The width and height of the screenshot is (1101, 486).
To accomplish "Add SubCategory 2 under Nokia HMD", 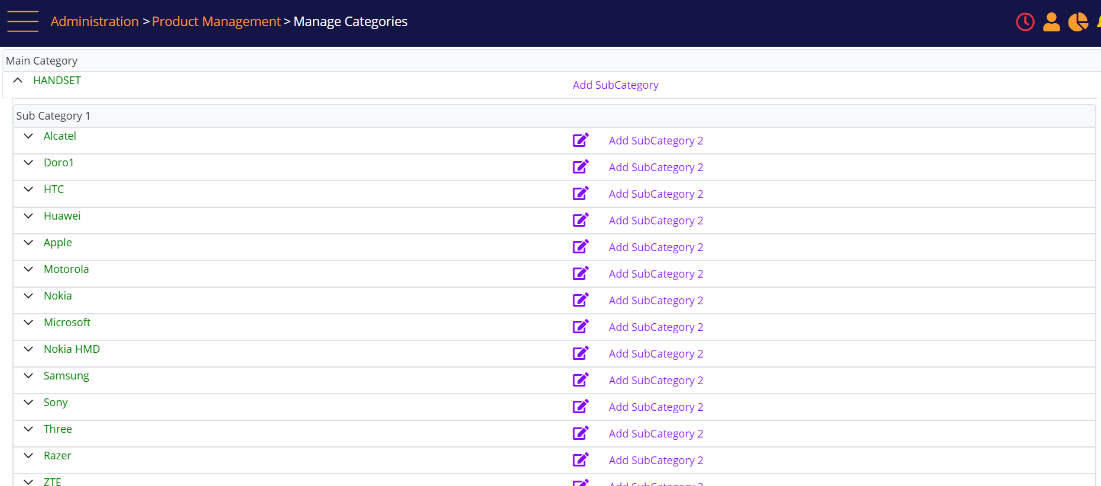I will (x=656, y=354).
